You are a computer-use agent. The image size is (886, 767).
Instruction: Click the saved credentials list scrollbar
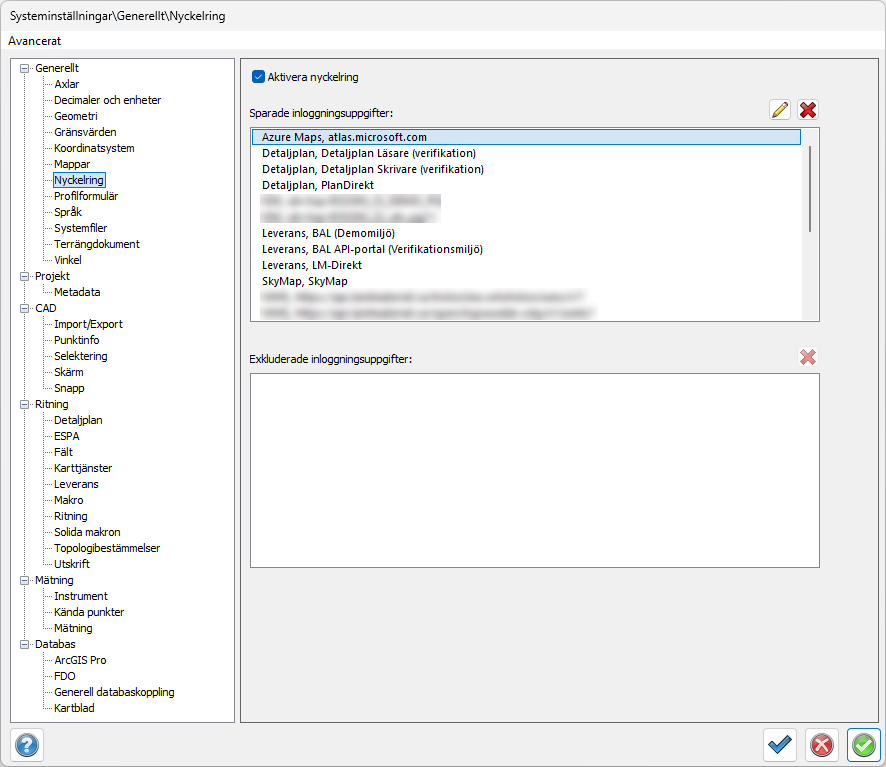pos(809,190)
